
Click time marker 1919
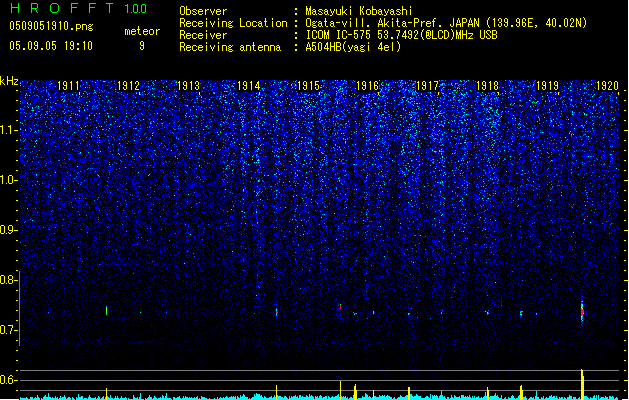[x=548, y=86]
